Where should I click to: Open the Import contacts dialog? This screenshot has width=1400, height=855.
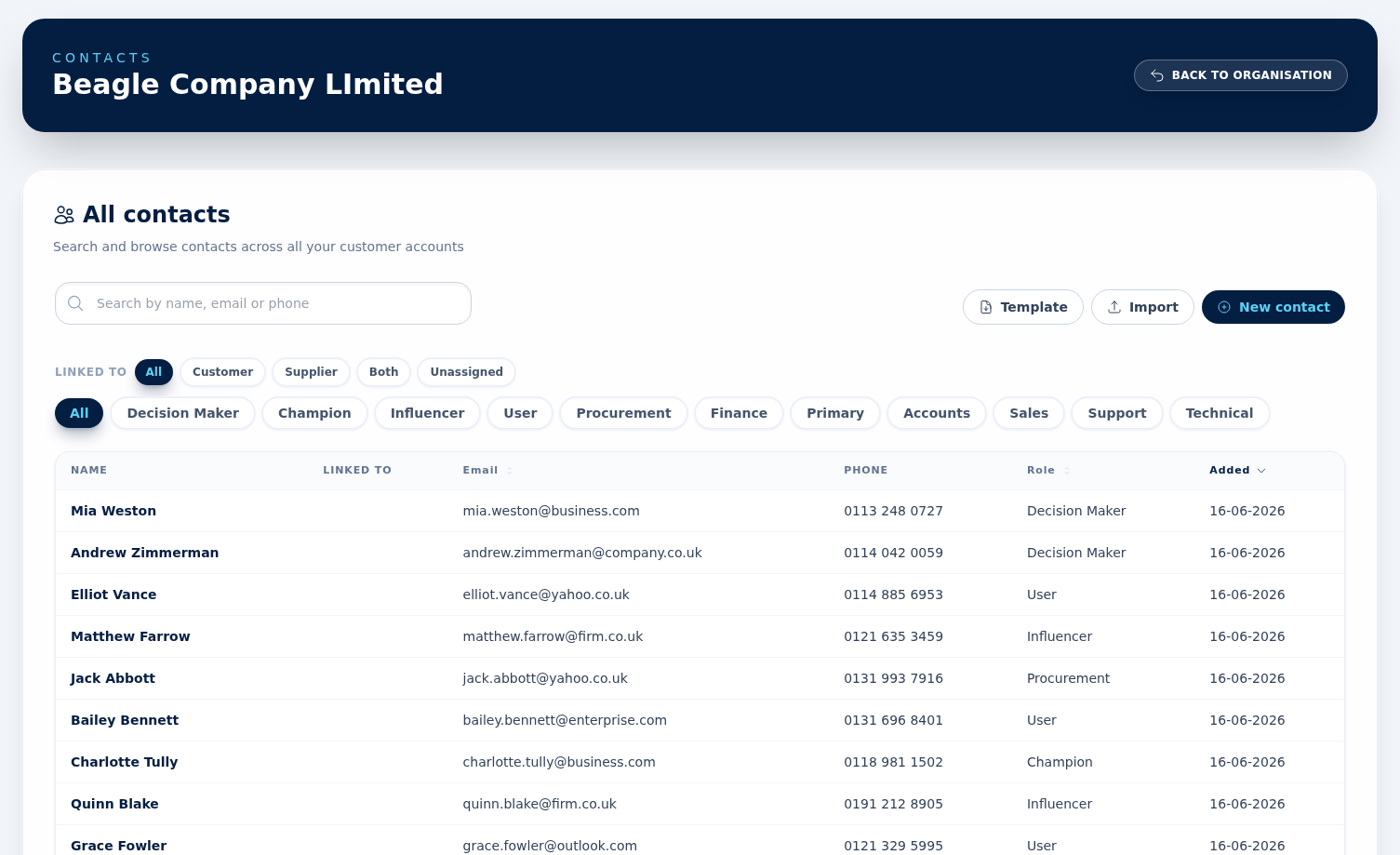pos(1142,307)
